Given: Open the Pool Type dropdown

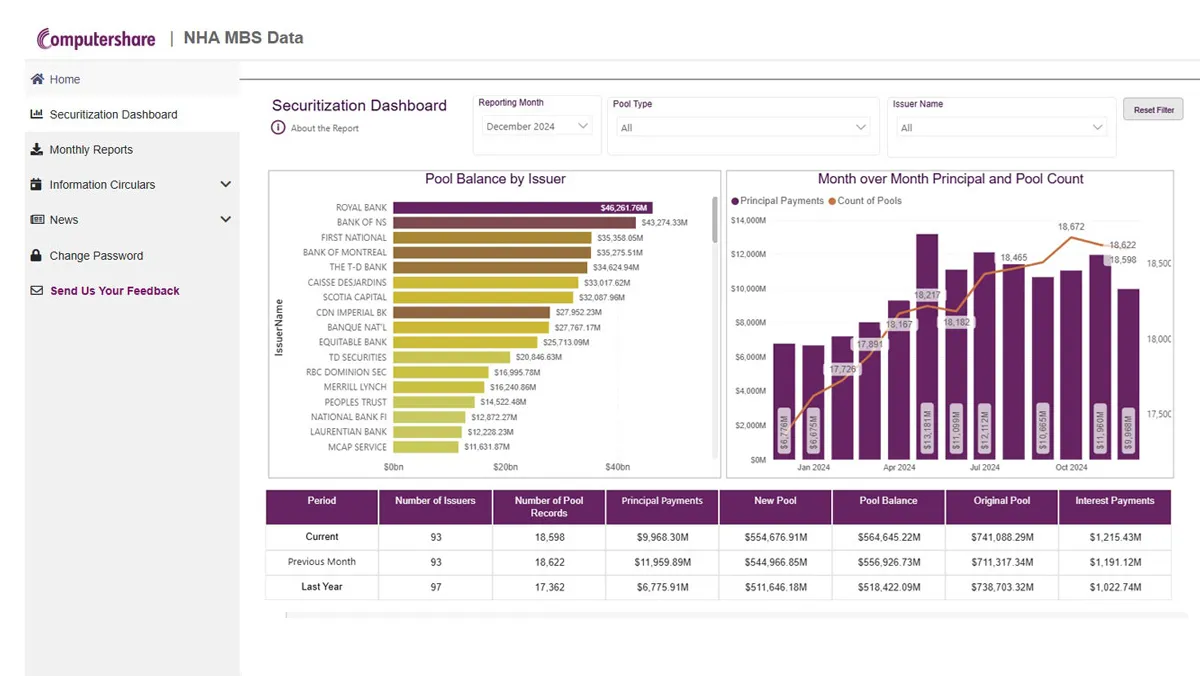Looking at the screenshot, I should tap(742, 128).
